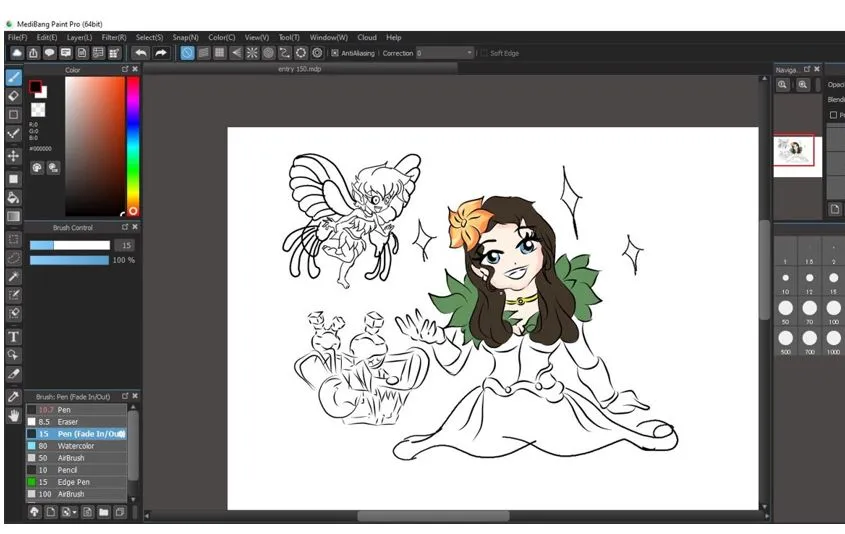Screen dimensions: 845x534
Task: Select the transparent color swatch
Action: click(x=38, y=109)
